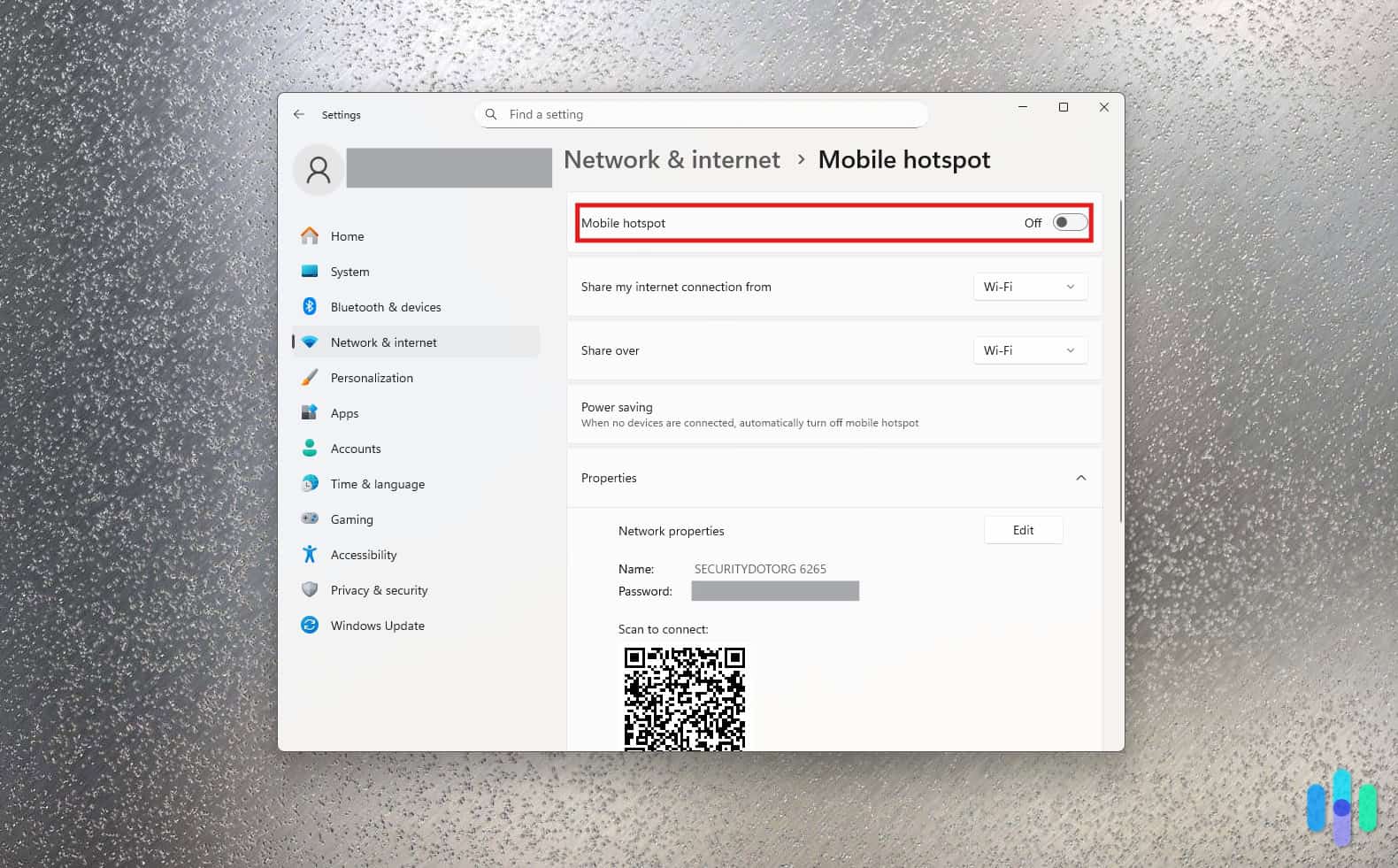Open Accessibility settings

point(416,555)
